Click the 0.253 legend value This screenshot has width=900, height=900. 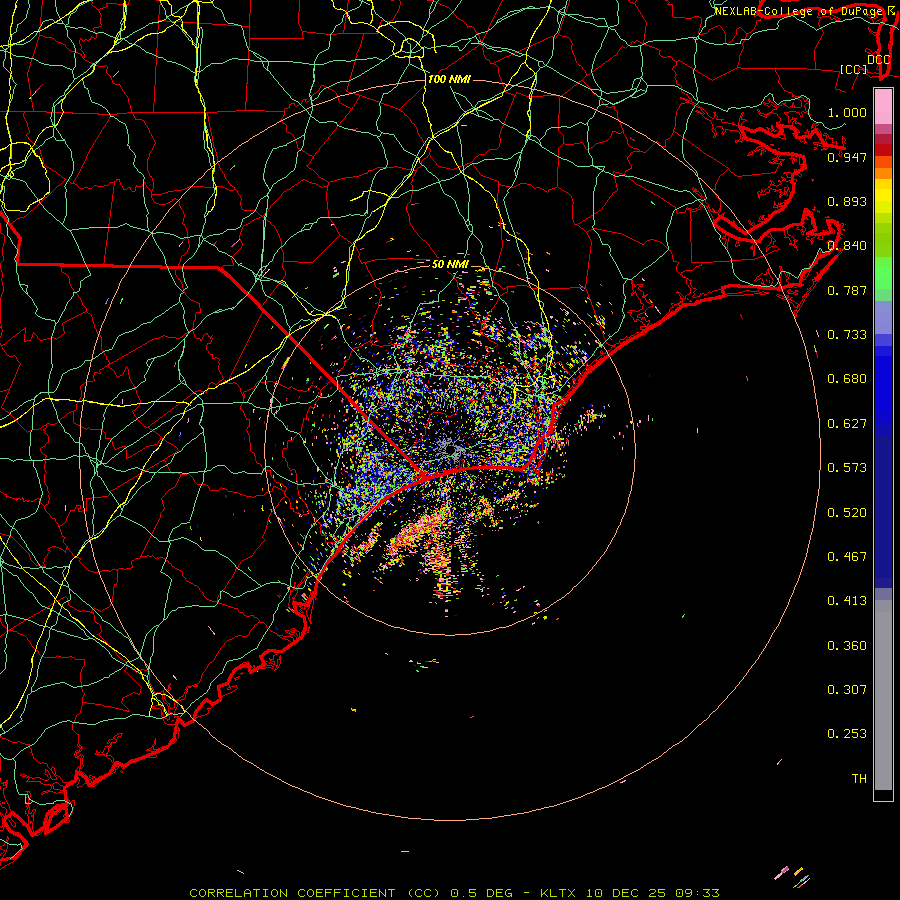847,734
